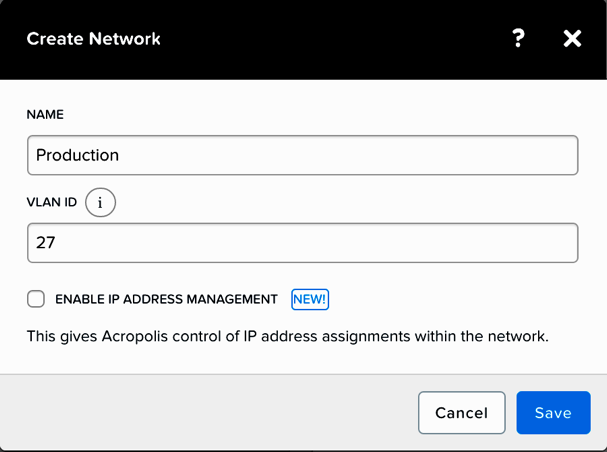Cancel network creation
This screenshot has width=607, height=452.
(462, 413)
